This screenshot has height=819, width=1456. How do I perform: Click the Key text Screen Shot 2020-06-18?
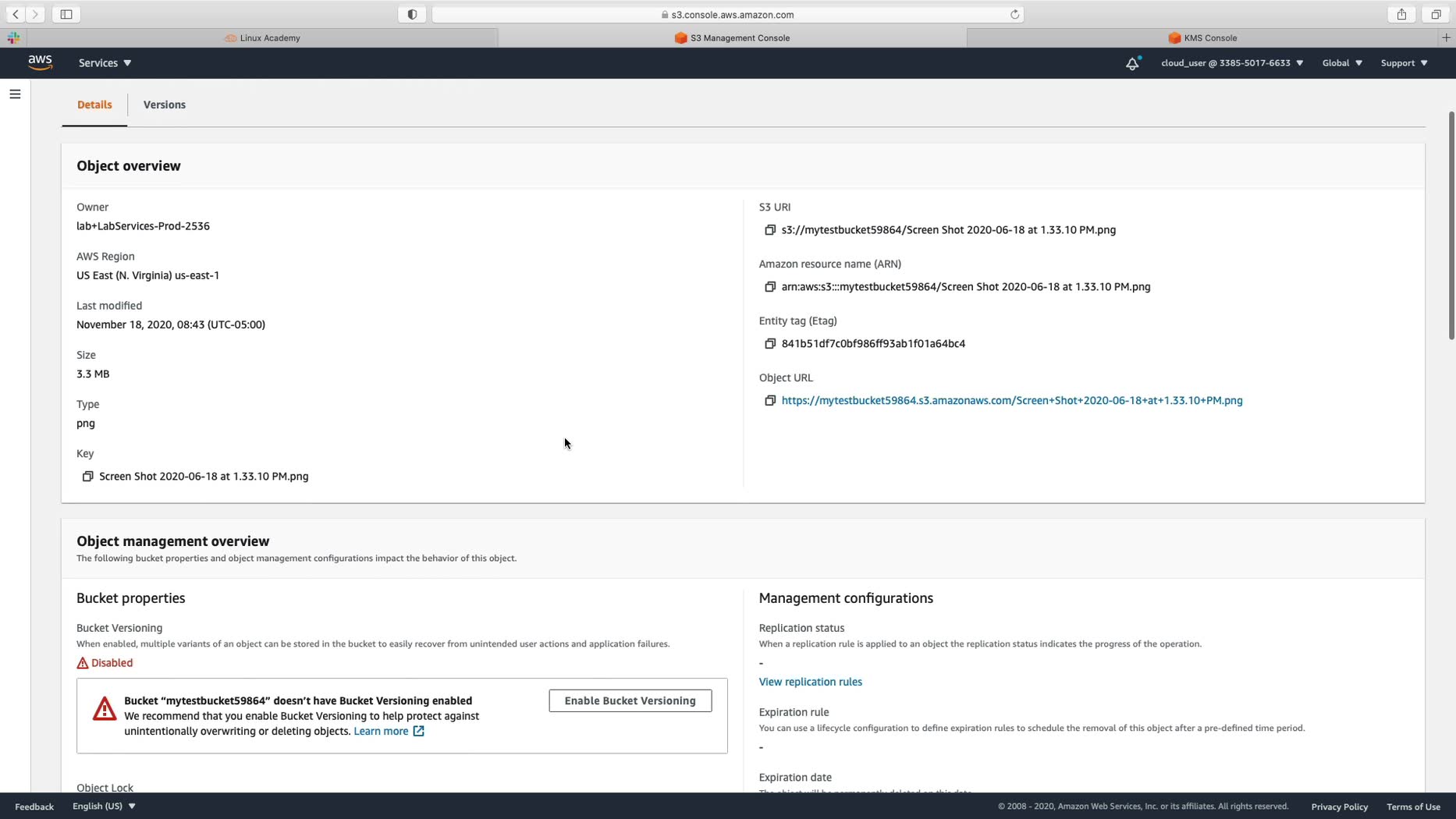tap(204, 477)
